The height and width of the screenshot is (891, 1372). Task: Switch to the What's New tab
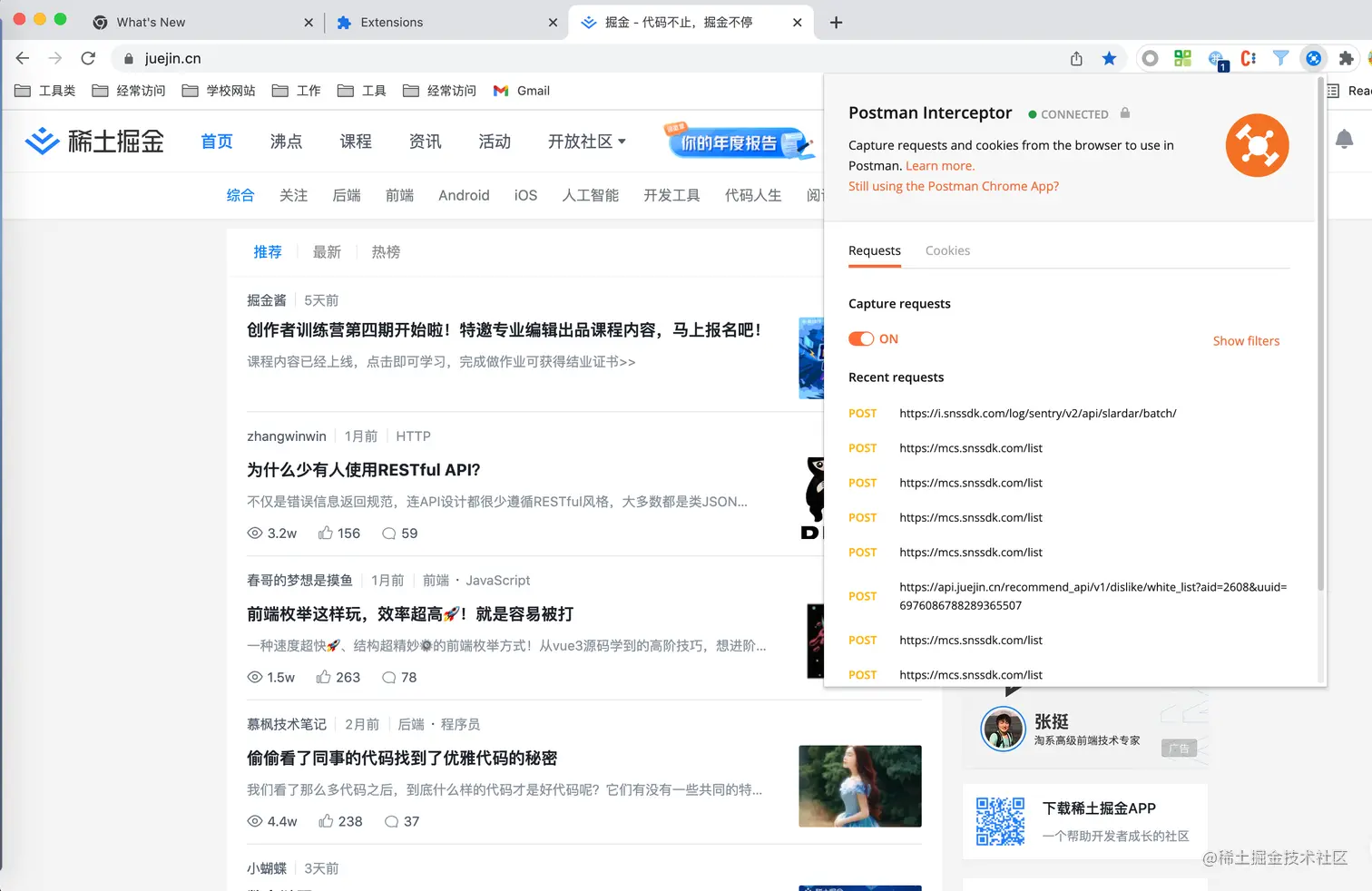click(x=203, y=22)
